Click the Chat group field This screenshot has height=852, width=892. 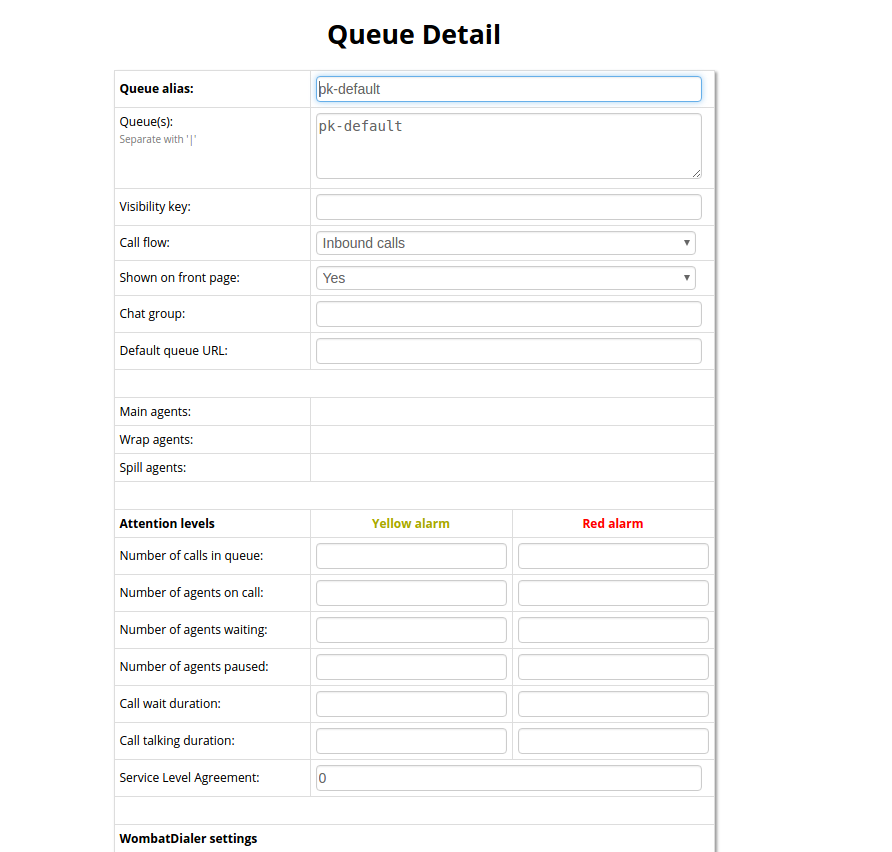click(508, 314)
